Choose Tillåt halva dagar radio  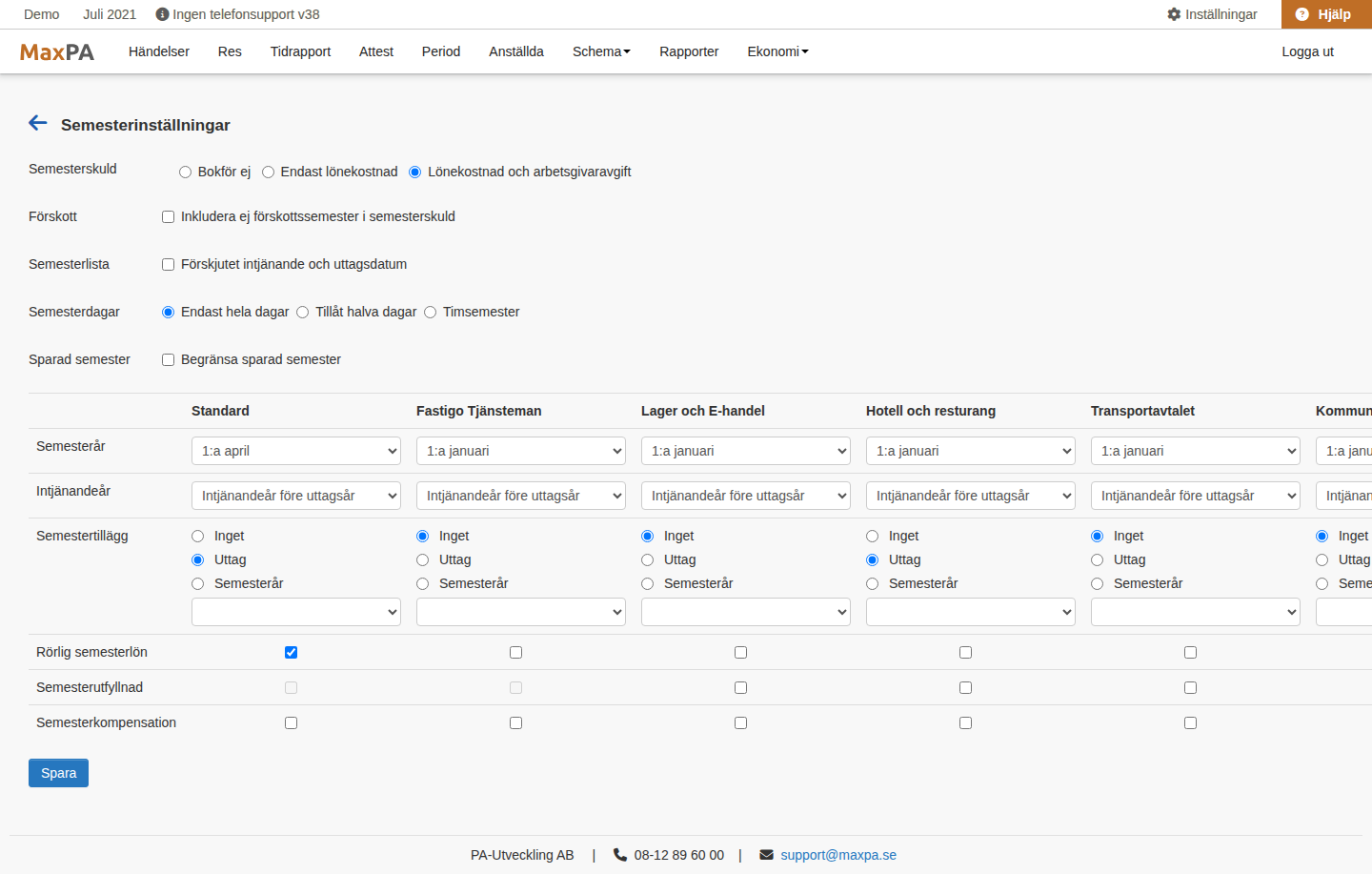303,313
